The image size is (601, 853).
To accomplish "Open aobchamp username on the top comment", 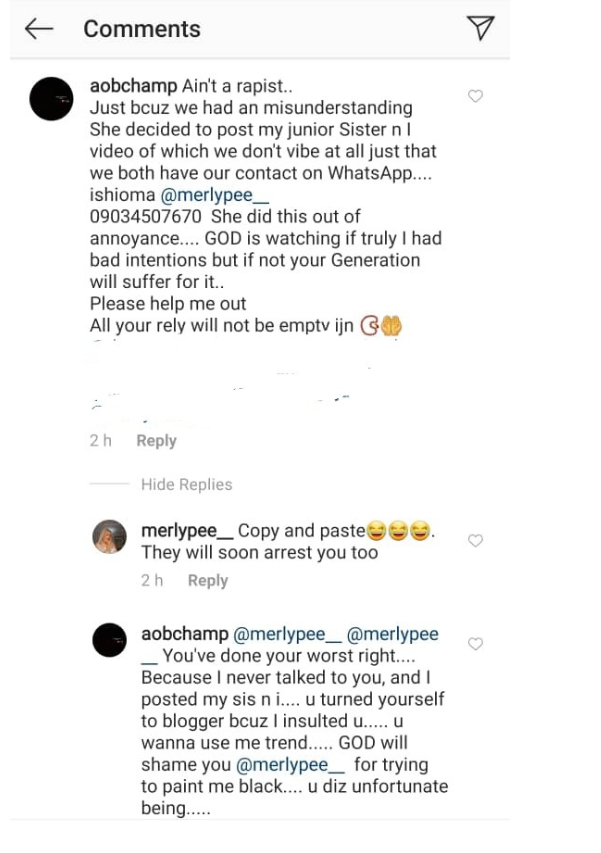I will [x=134, y=85].
